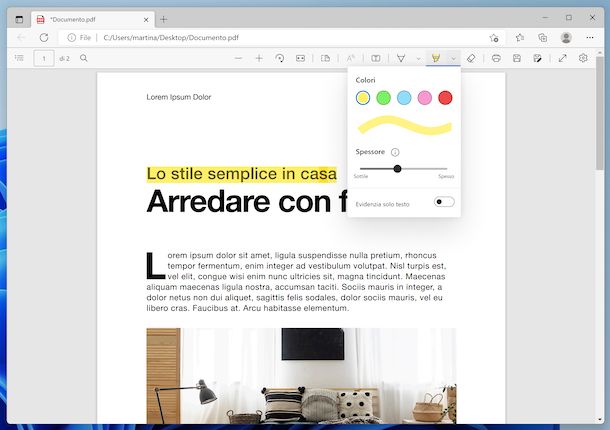610x430 pixels.
Task: Select the Highlighter tool
Action: point(435,59)
